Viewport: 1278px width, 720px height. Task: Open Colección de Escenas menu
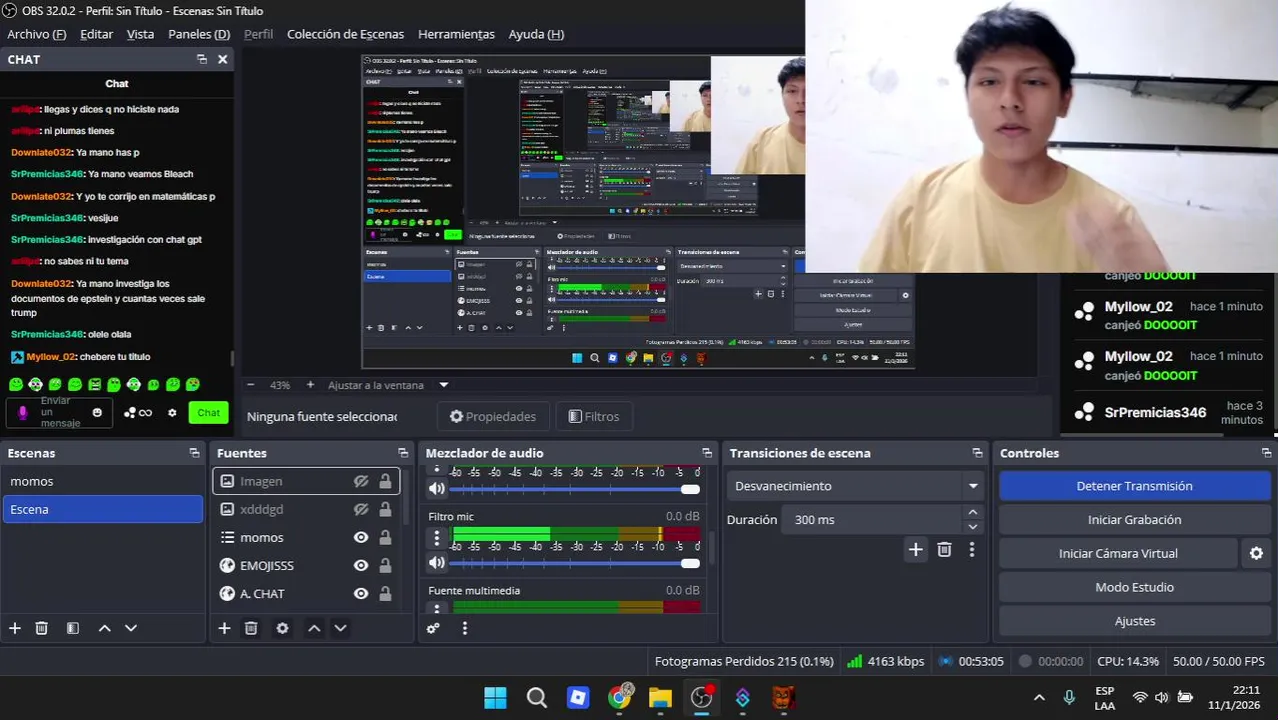point(346,34)
